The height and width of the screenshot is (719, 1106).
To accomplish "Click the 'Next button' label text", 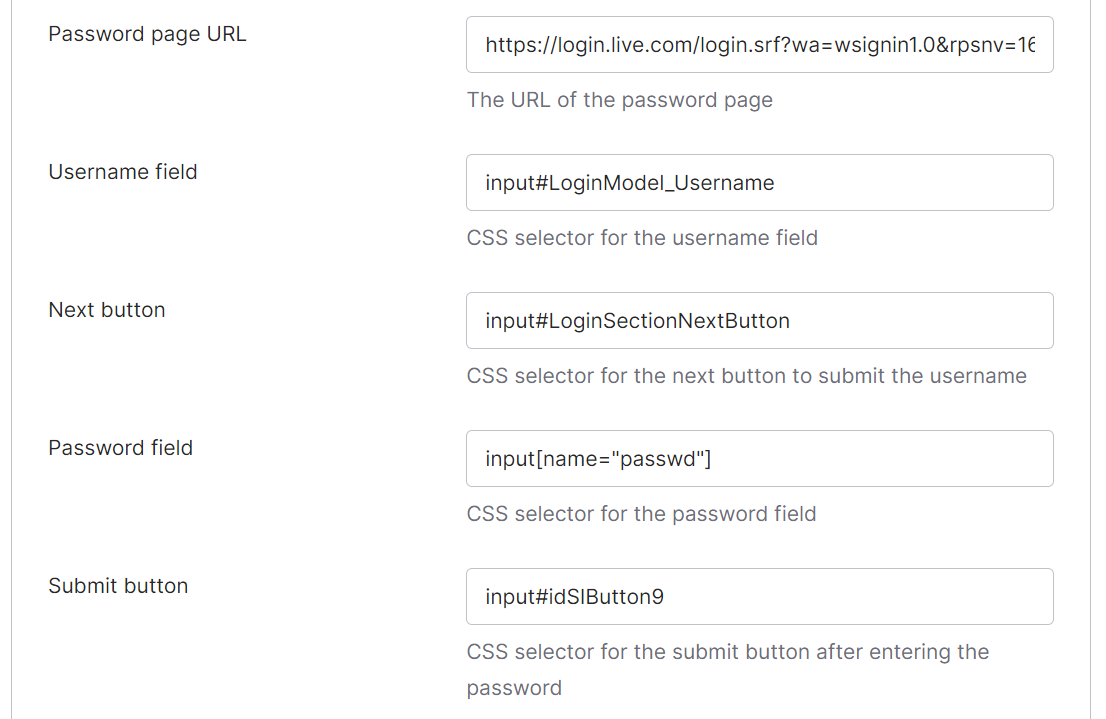I will point(107,310).
